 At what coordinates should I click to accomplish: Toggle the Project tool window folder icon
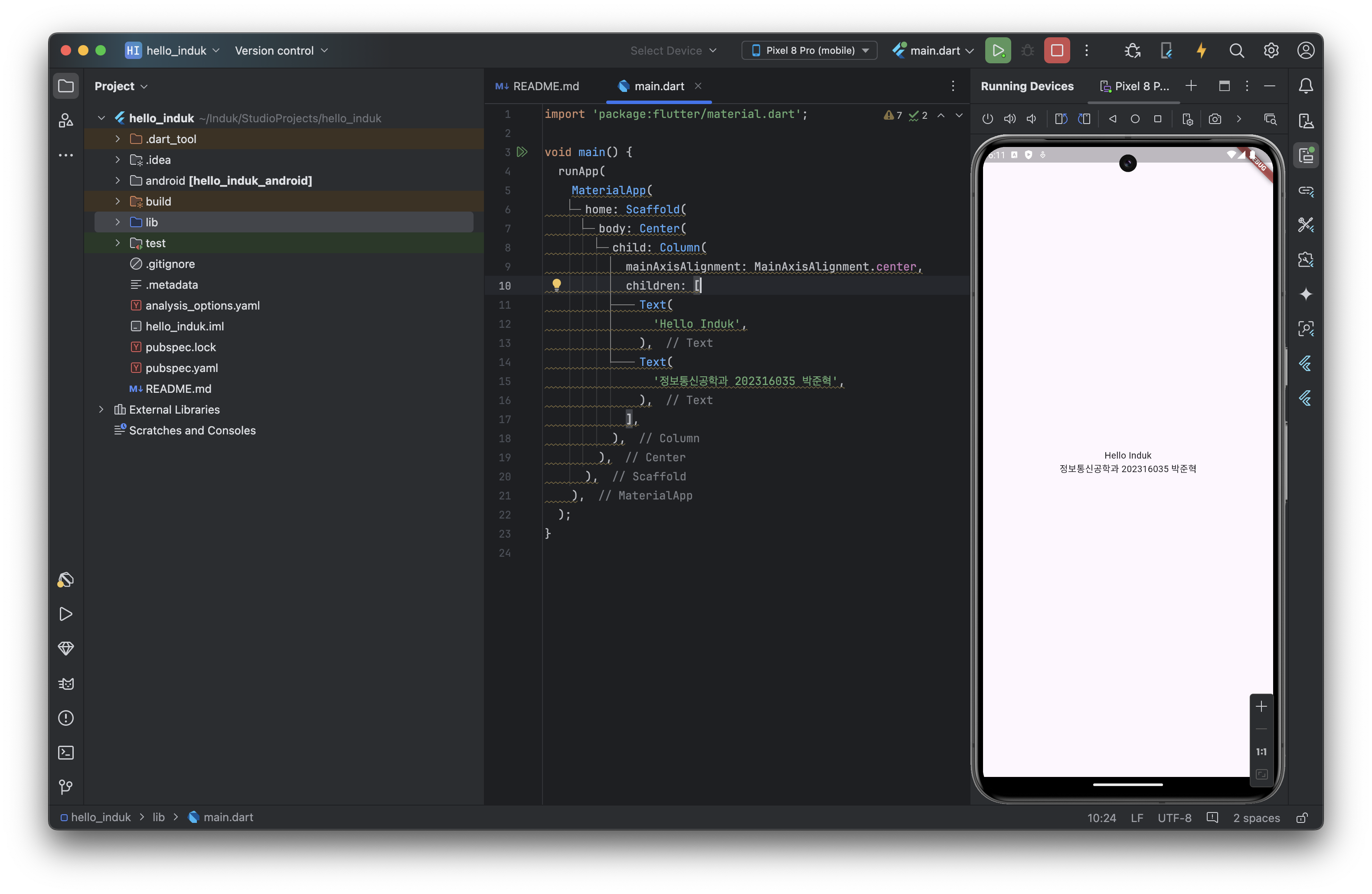(x=66, y=86)
